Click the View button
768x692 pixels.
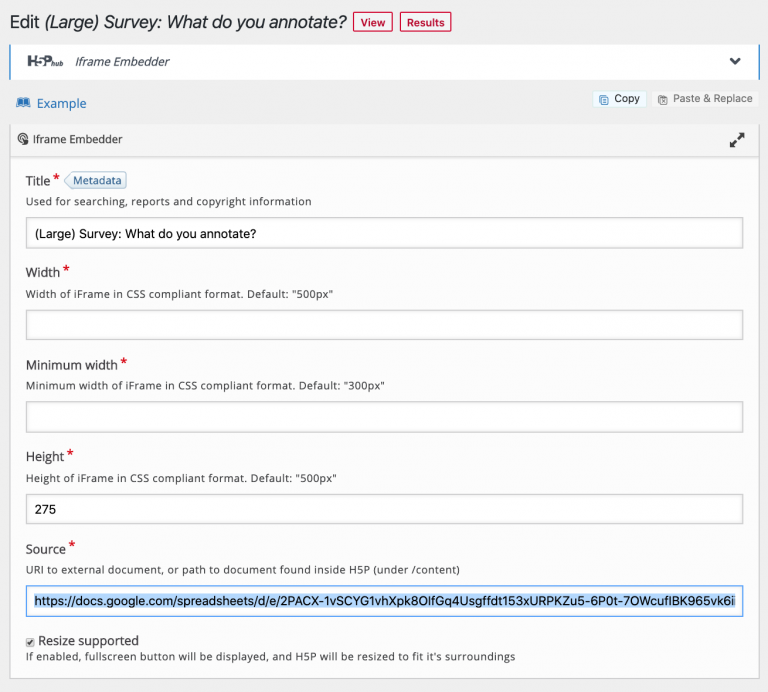point(372,22)
